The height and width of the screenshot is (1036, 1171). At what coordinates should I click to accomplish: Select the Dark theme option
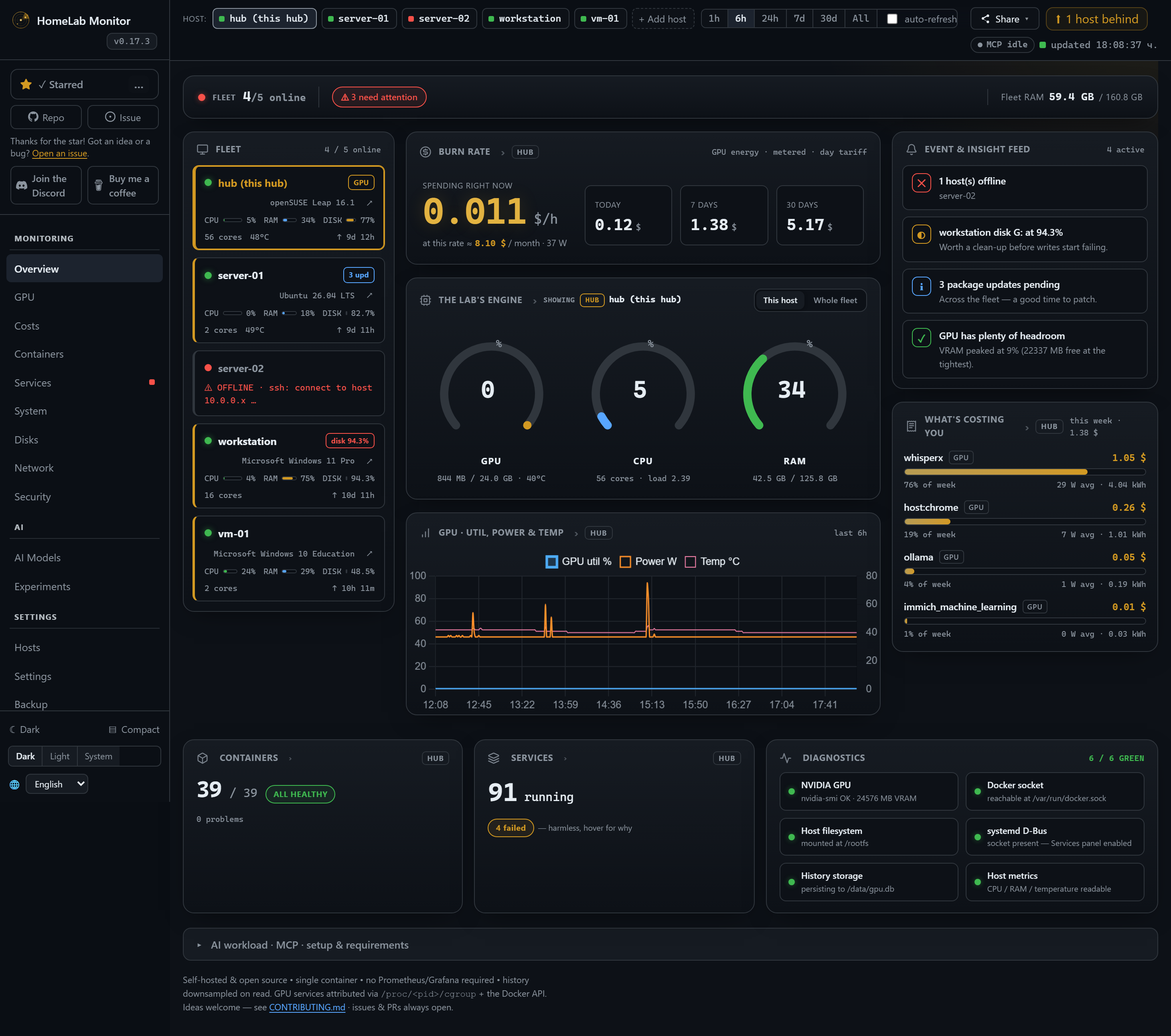(25, 757)
